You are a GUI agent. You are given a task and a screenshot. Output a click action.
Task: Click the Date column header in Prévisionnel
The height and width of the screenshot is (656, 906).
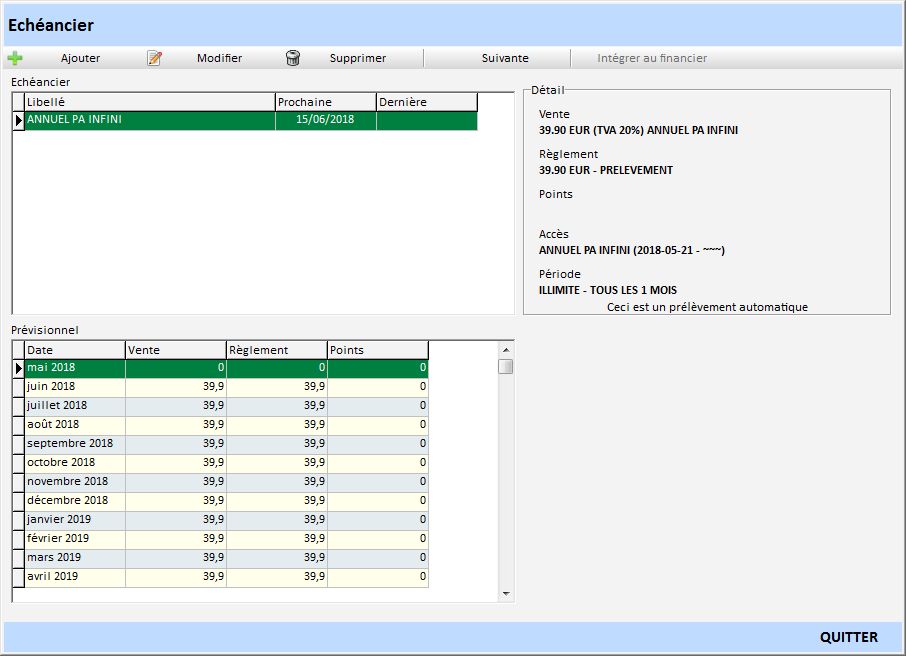[x=75, y=350]
